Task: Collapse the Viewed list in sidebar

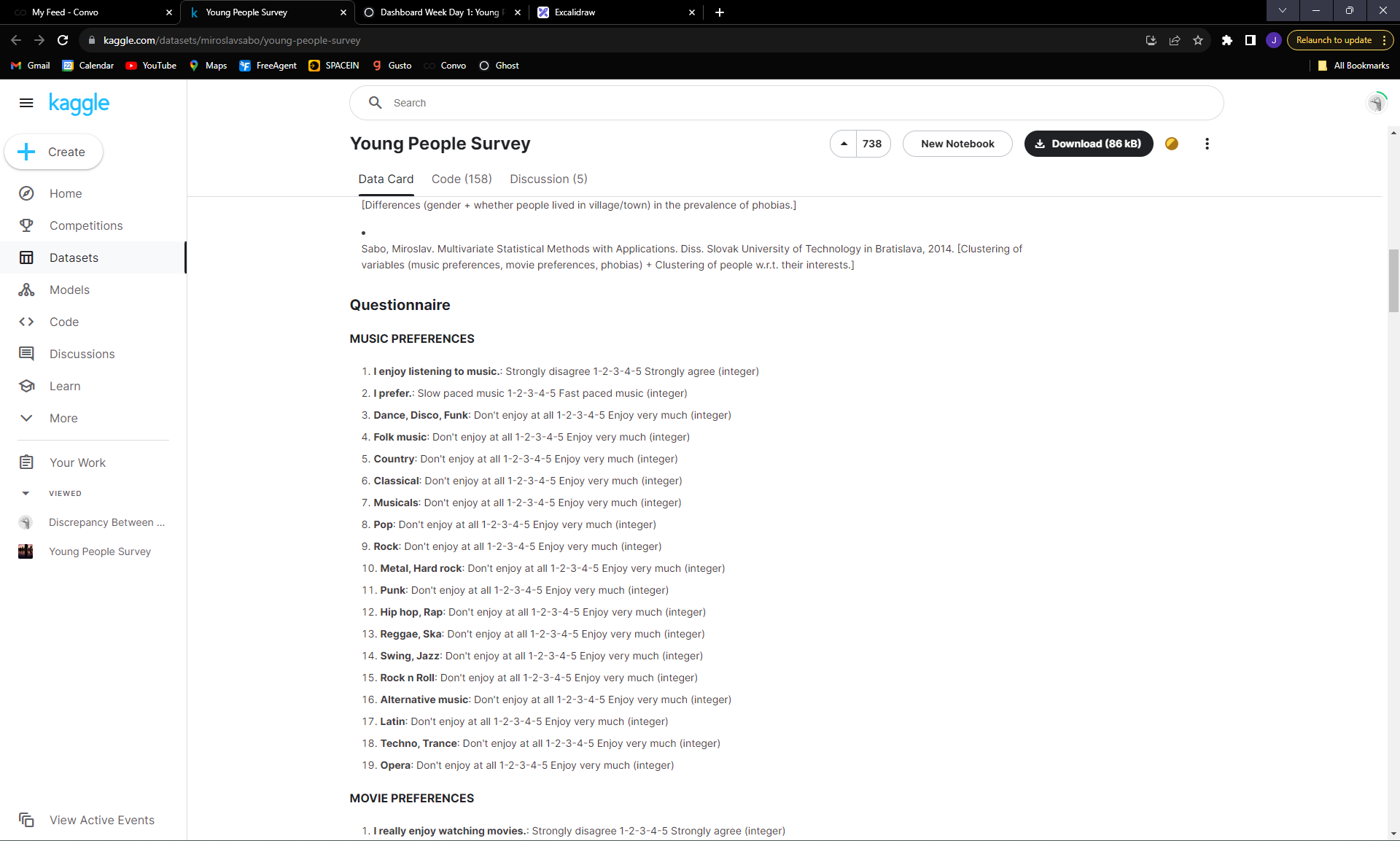Action: [x=26, y=494]
